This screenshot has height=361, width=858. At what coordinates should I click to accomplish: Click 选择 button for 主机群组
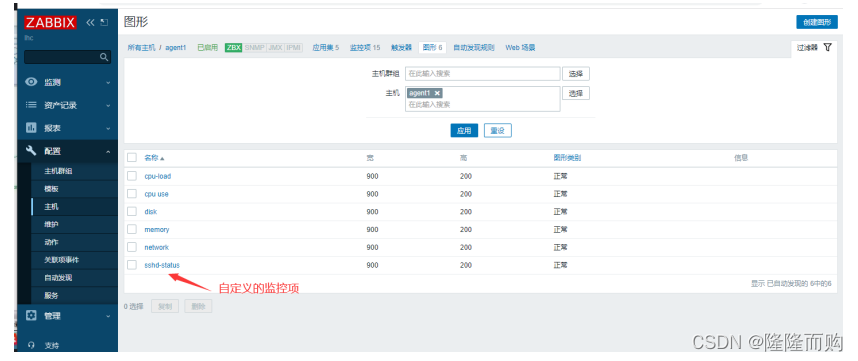(576, 73)
